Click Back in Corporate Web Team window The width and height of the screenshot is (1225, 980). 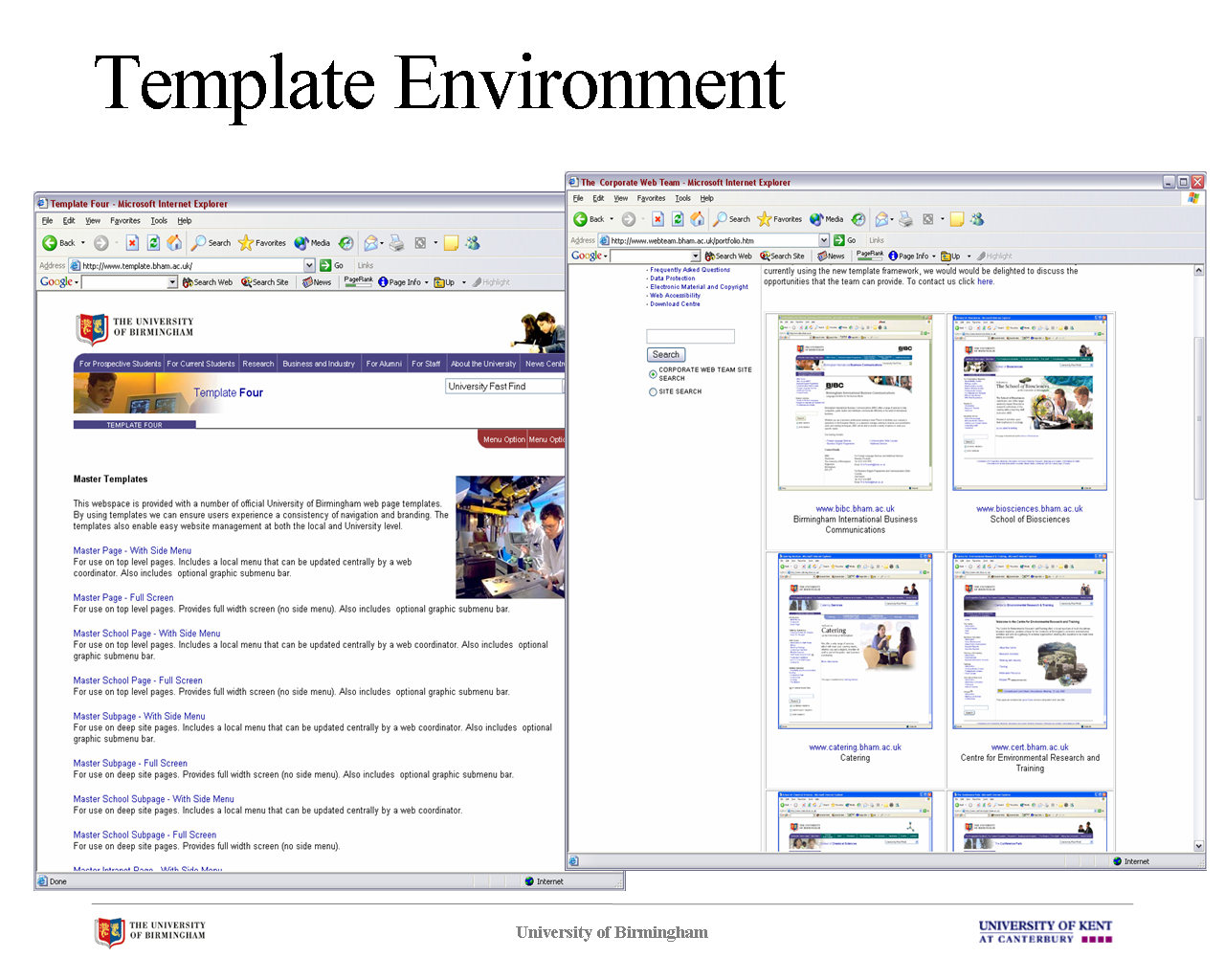(x=589, y=219)
